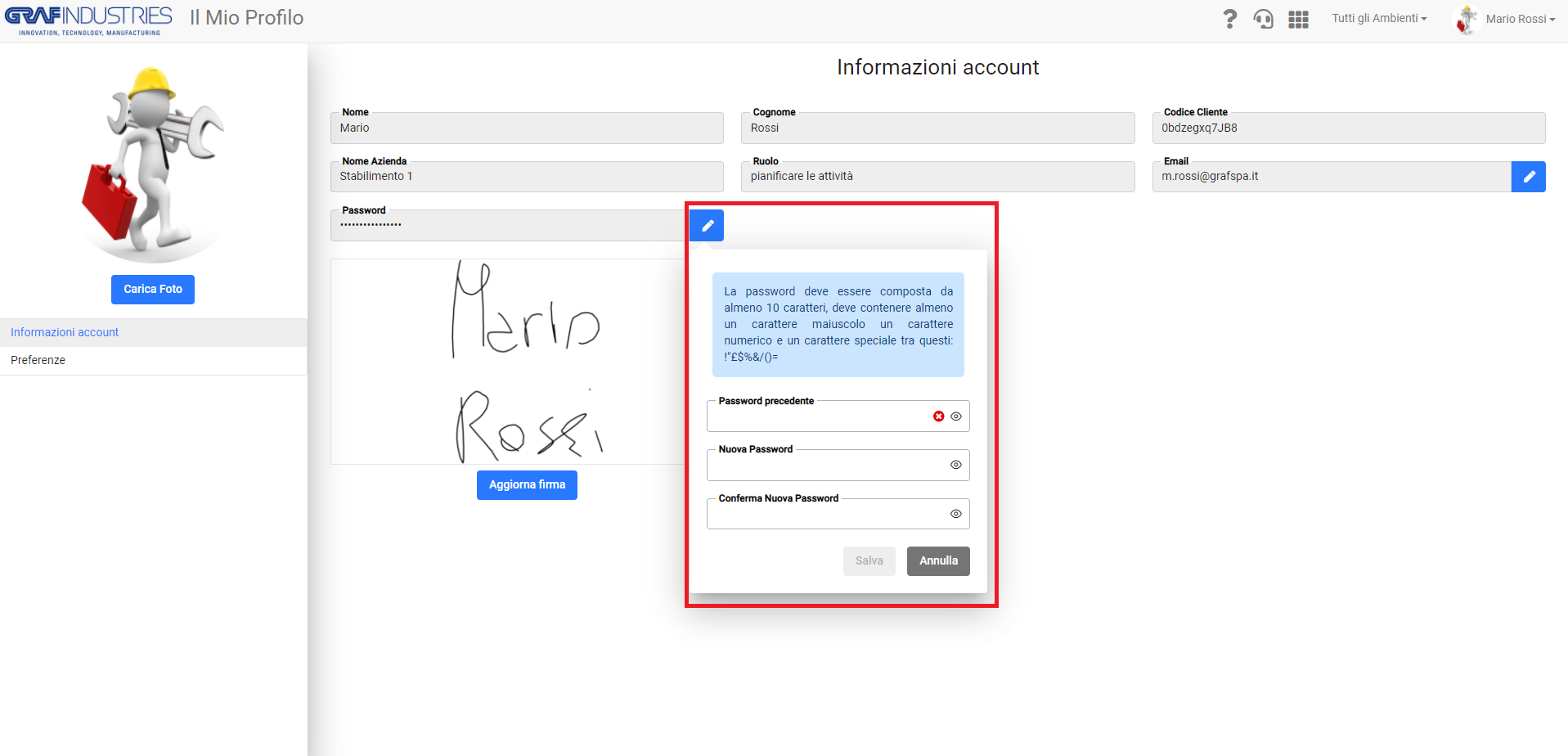
Task: Click the pencil icon to edit email
Action: pyautogui.click(x=1528, y=177)
